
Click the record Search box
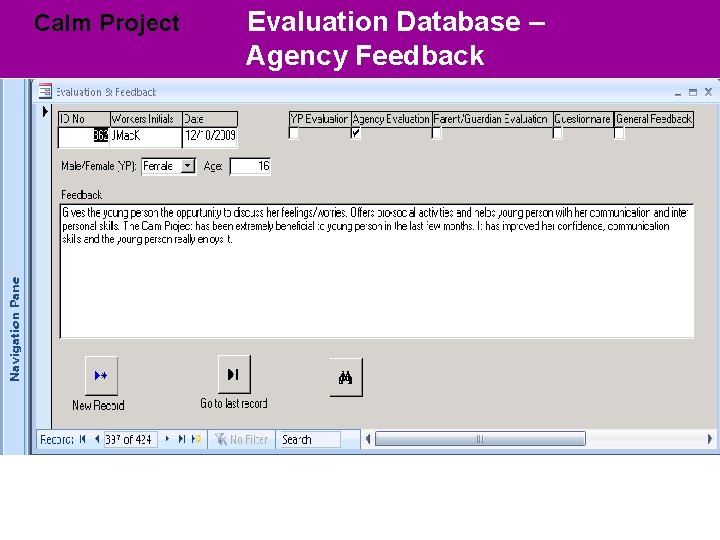(x=310, y=439)
